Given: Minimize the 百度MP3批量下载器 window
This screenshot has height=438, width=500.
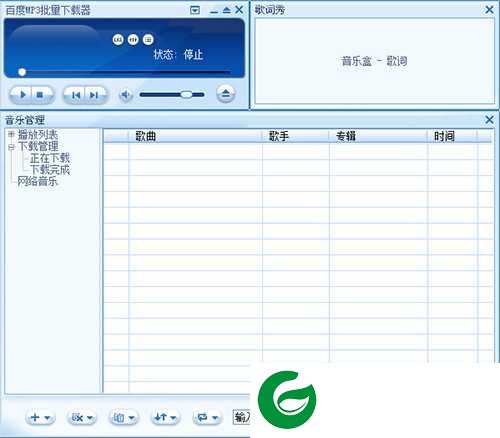Looking at the screenshot, I should pos(214,11).
